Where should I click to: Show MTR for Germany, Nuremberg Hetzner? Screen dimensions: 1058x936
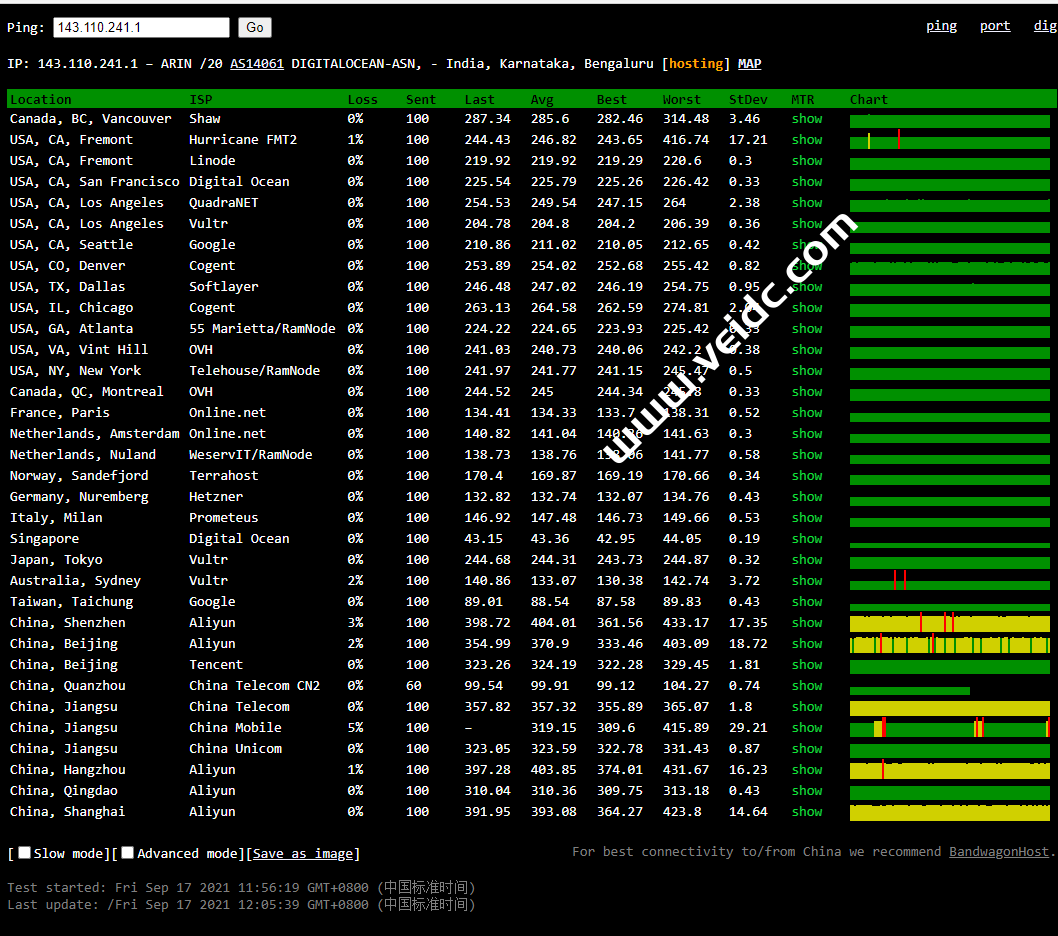click(806, 497)
